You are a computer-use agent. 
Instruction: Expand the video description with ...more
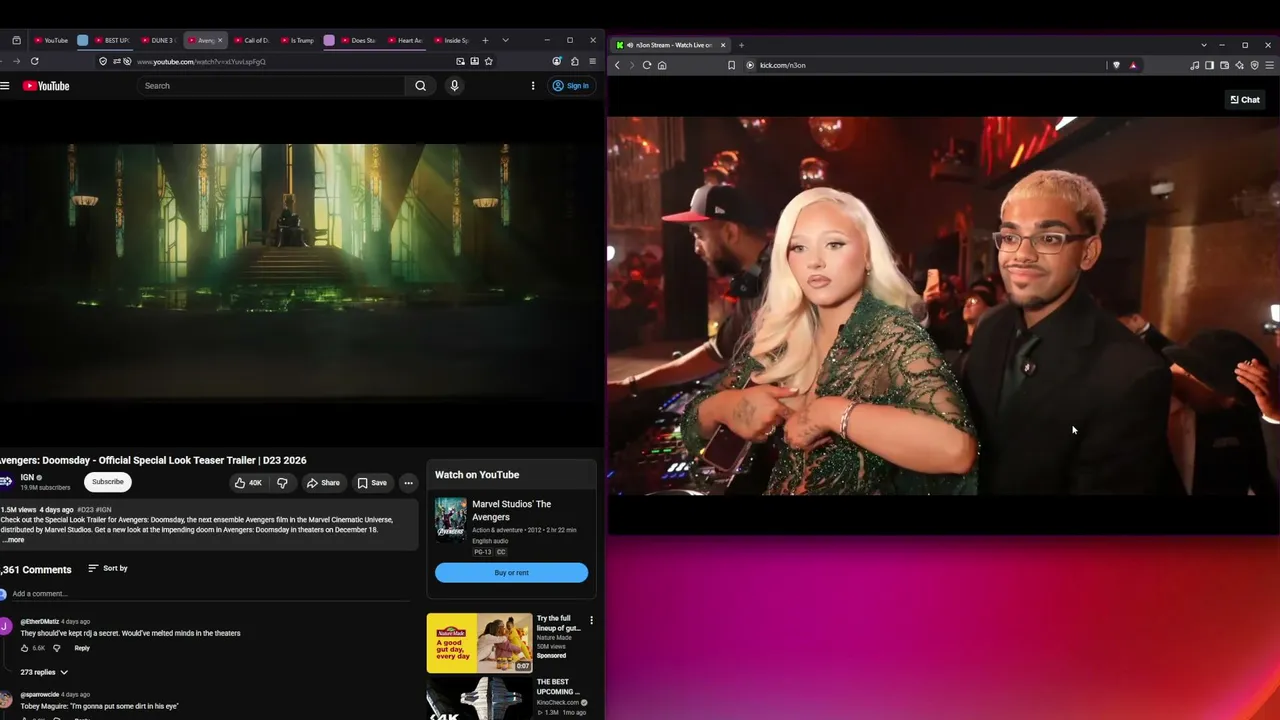click(13, 540)
